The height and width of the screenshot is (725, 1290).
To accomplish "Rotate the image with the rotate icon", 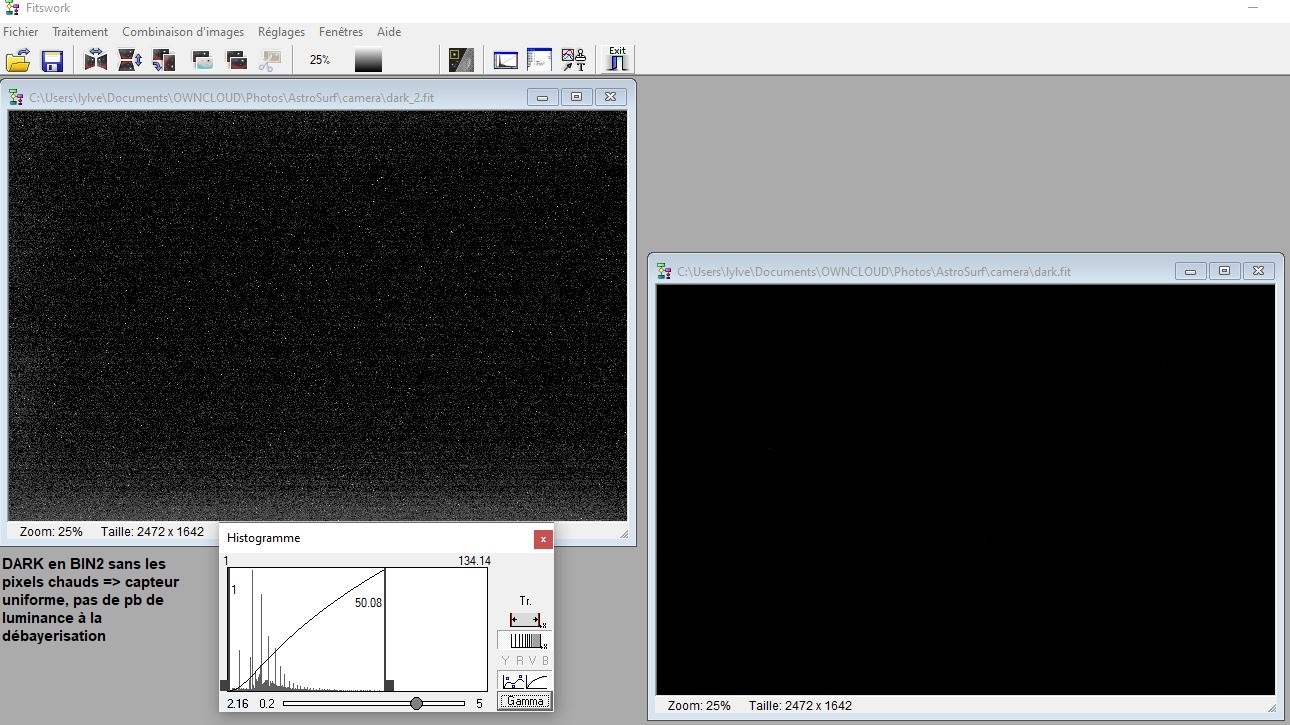I will click(x=164, y=60).
